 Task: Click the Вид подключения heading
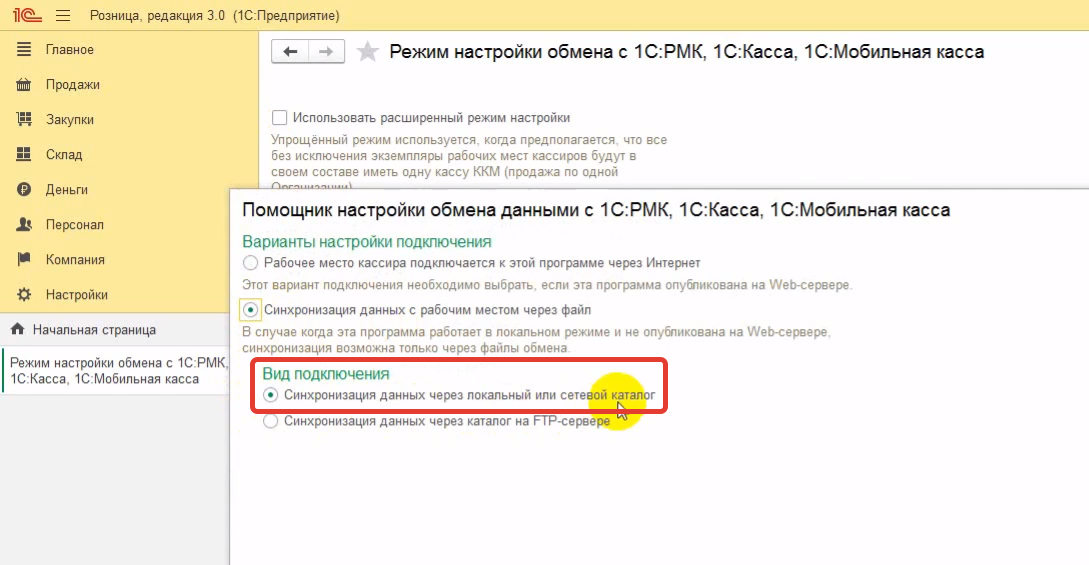coord(326,373)
